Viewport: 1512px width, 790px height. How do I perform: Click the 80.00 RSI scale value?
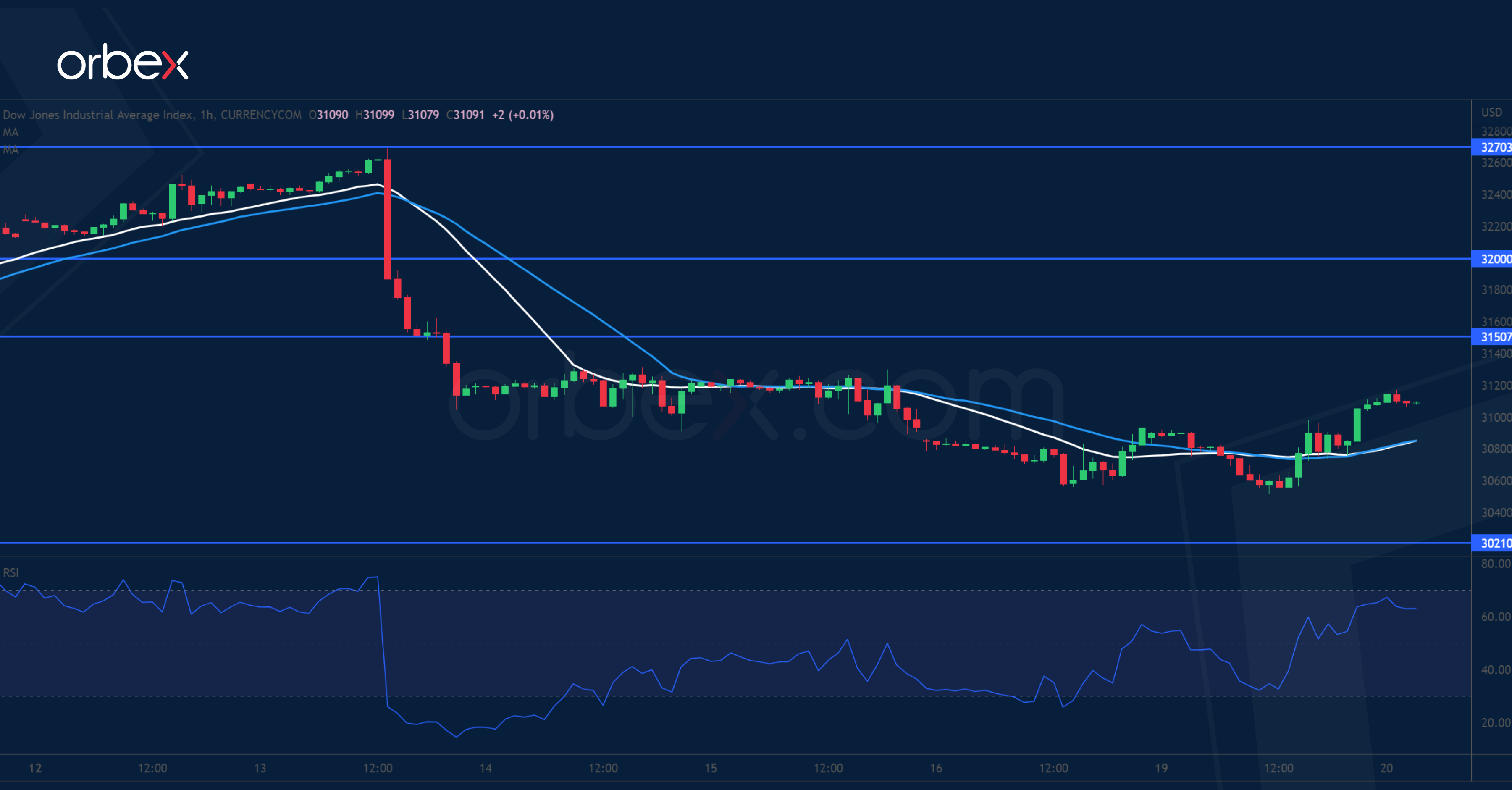point(1495,564)
